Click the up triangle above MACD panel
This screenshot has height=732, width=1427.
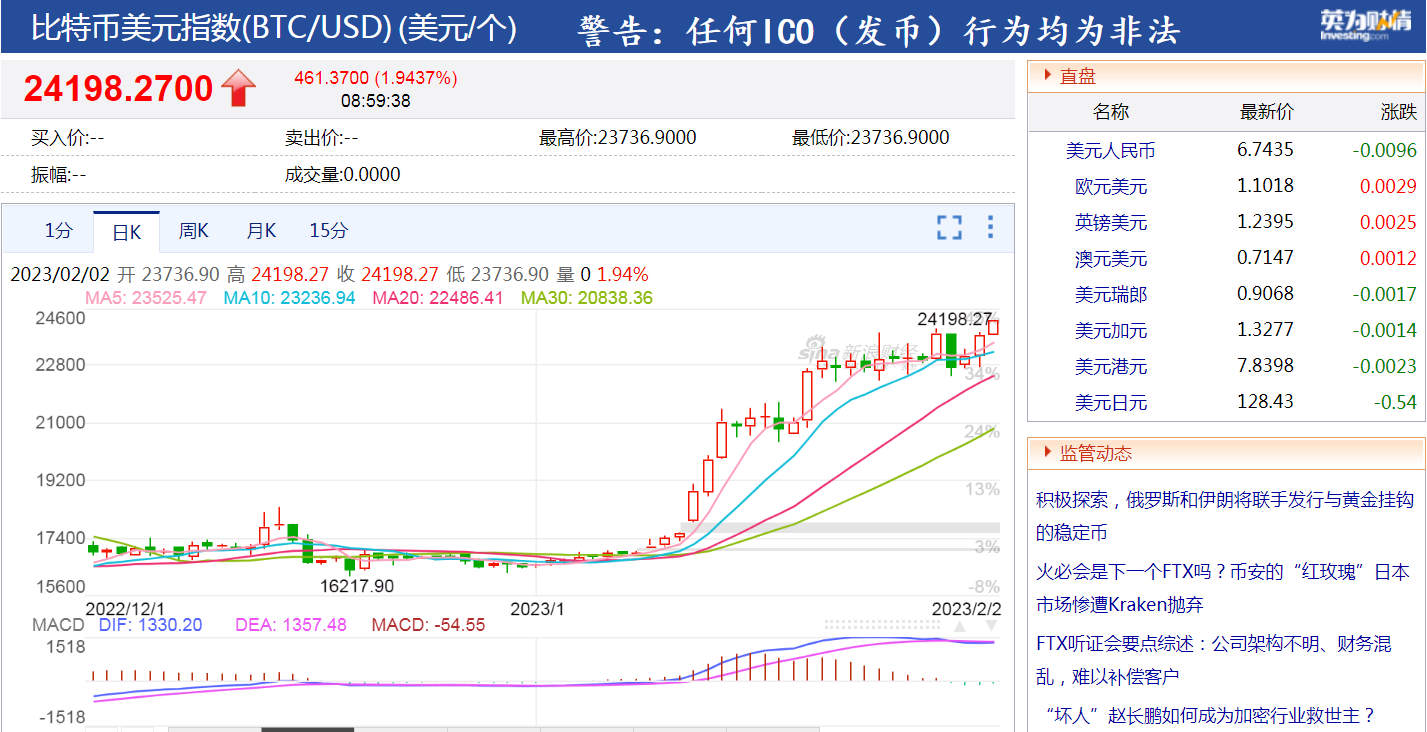coord(959,627)
